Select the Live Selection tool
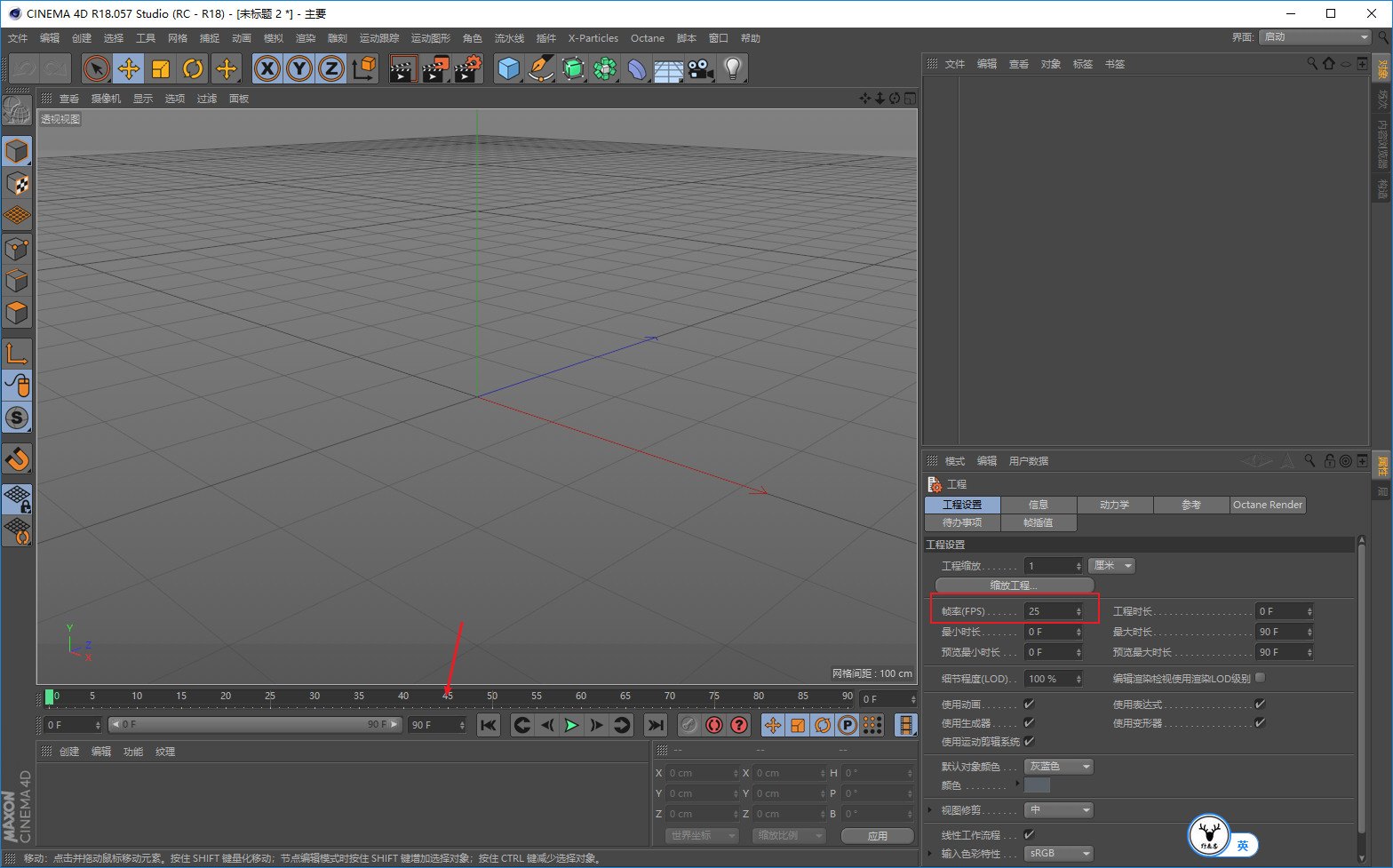1393x868 pixels. pyautogui.click(x=97, y=68)
